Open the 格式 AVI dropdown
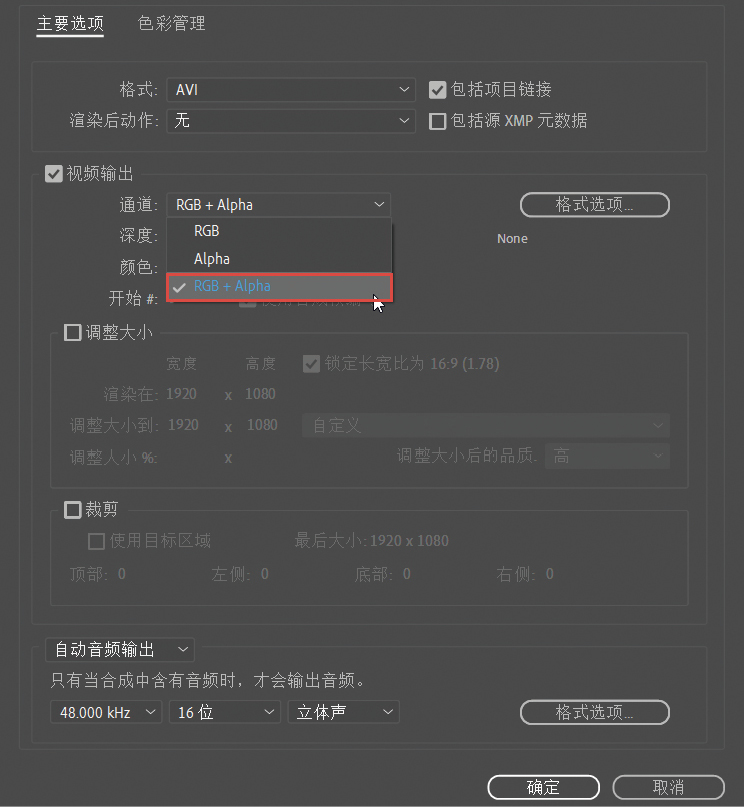Screen dimensions: 744x807 [x=291, y=90]
